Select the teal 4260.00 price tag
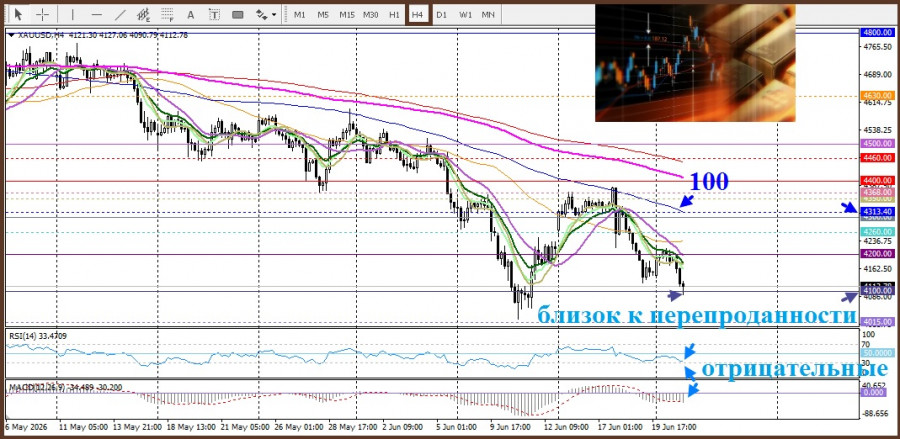Screen dimensions: 900x439 [x=877, y=231]
